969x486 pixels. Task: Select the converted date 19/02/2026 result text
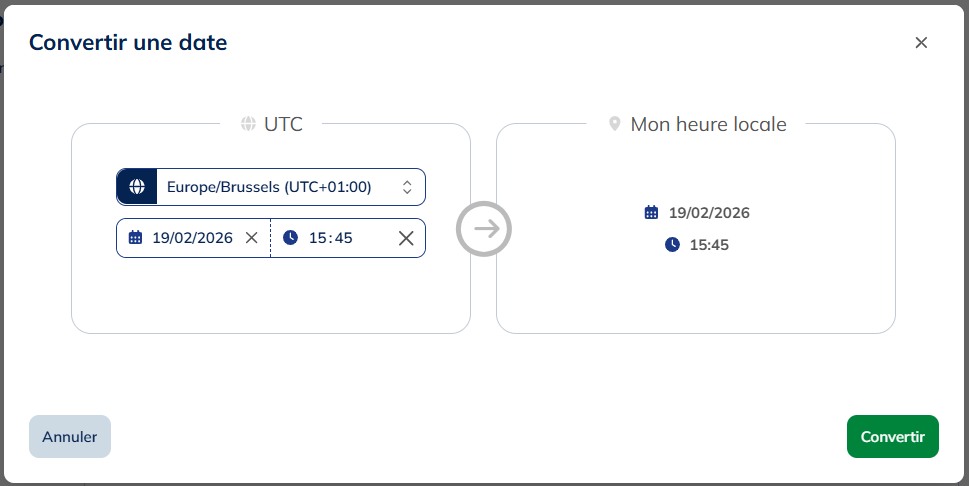pos(709,213)
